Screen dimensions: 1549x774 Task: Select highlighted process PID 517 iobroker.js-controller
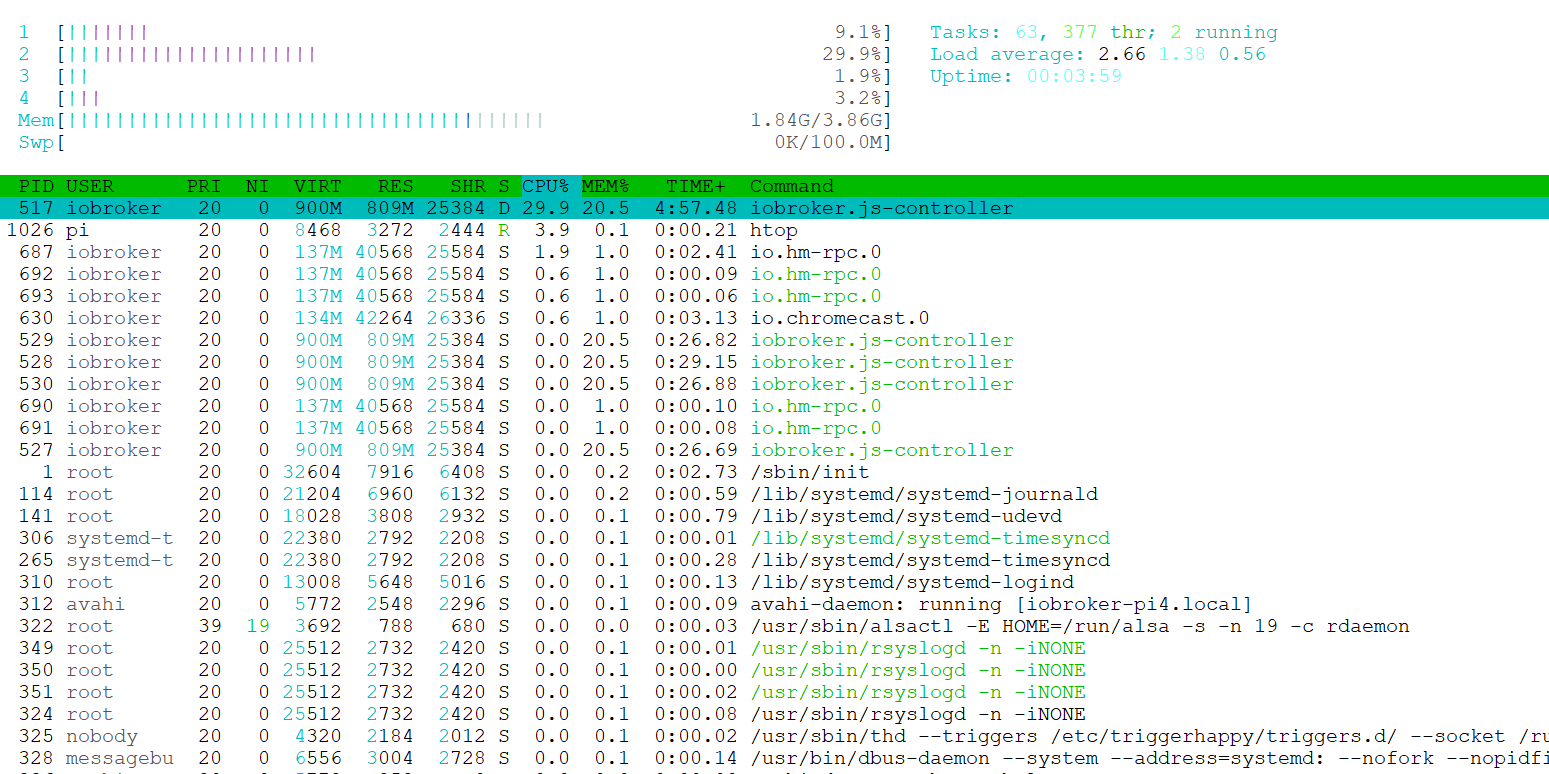click(x=774, y=208)
